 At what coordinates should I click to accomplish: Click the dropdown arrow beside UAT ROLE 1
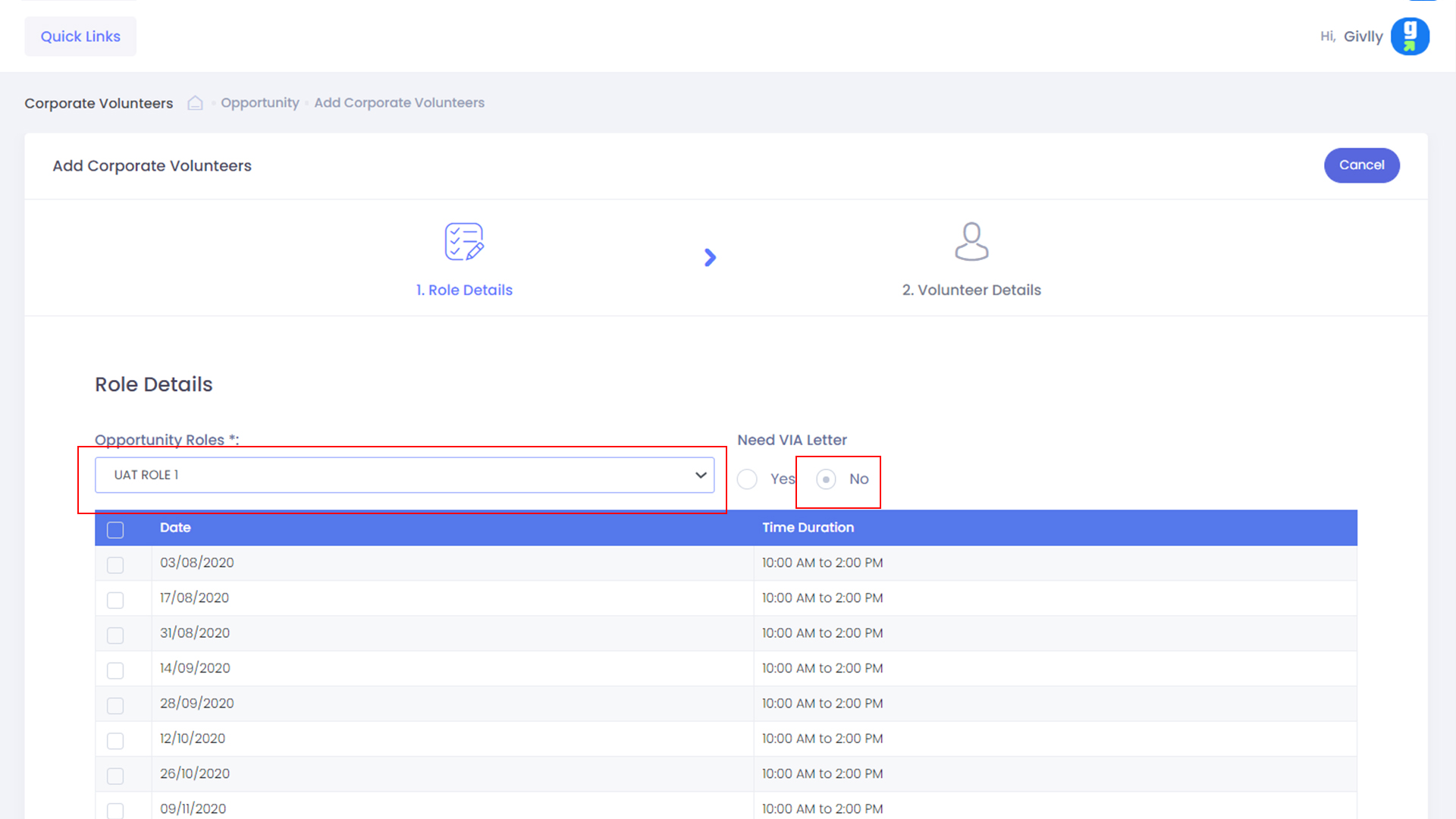pos(701,475)
